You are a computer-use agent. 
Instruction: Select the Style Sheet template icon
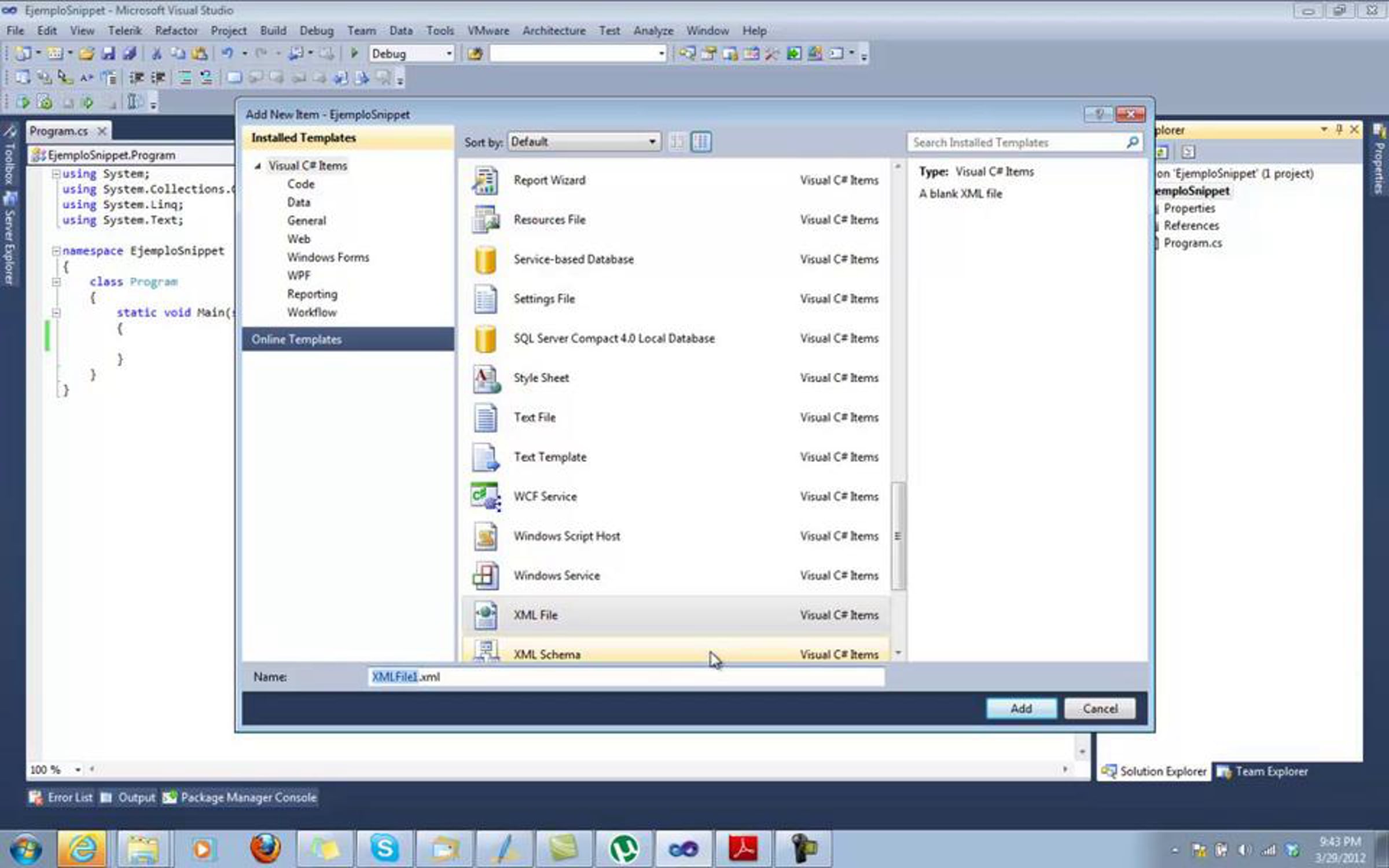click(x=485, y=378)
